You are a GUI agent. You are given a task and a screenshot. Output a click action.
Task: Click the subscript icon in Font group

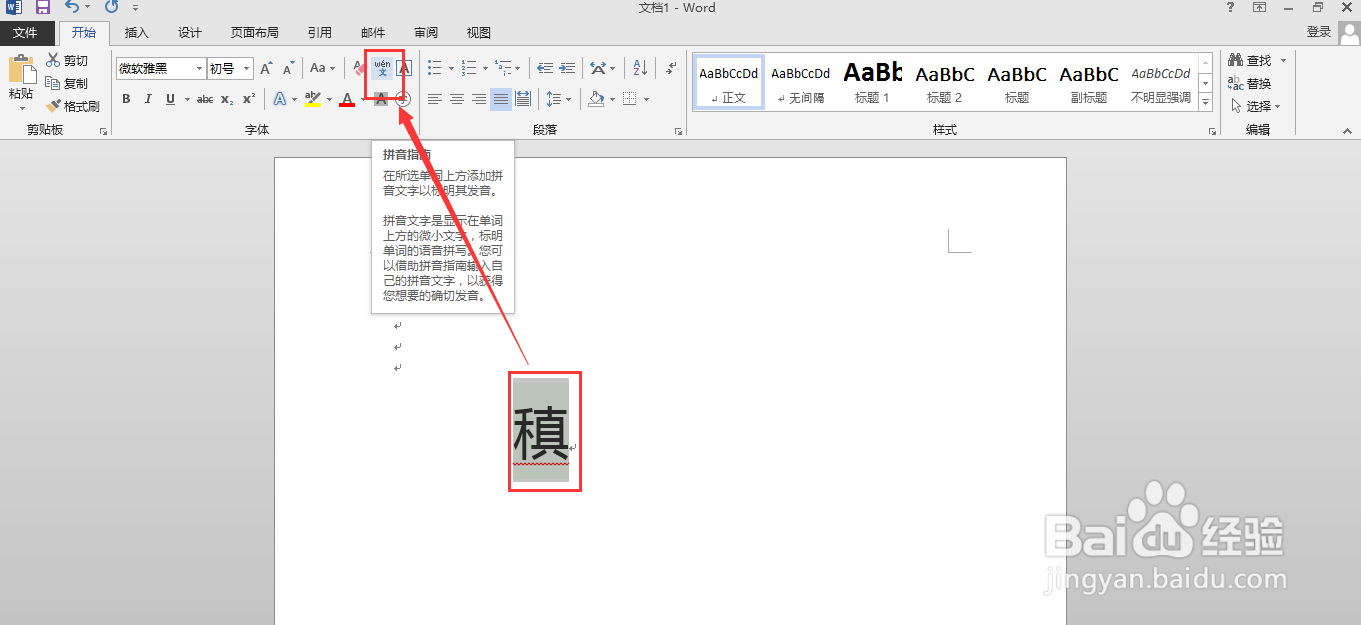click(x=226, y=98)
